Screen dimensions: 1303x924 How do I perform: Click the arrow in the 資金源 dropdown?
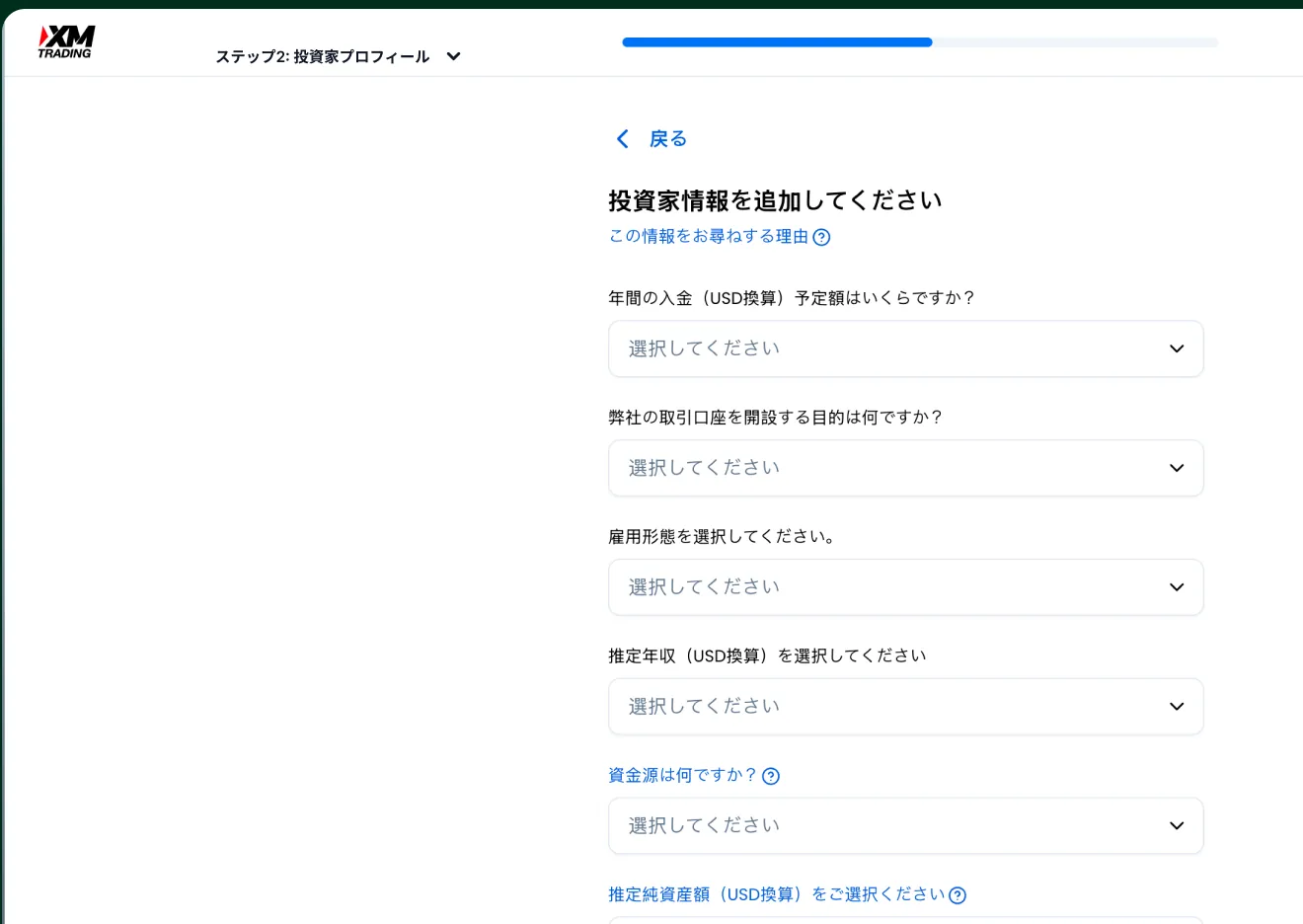pyautogui.click(x=1177, y=826)
